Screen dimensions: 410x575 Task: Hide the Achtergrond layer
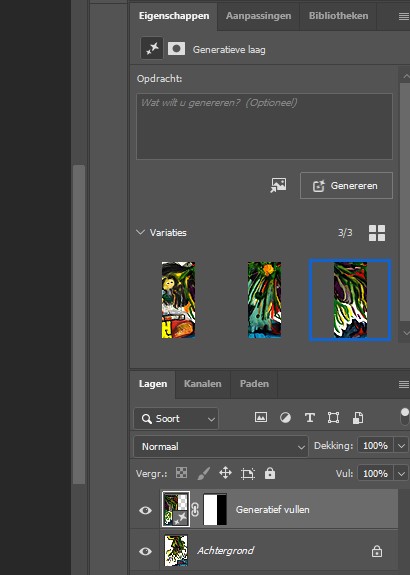point(145,551)
